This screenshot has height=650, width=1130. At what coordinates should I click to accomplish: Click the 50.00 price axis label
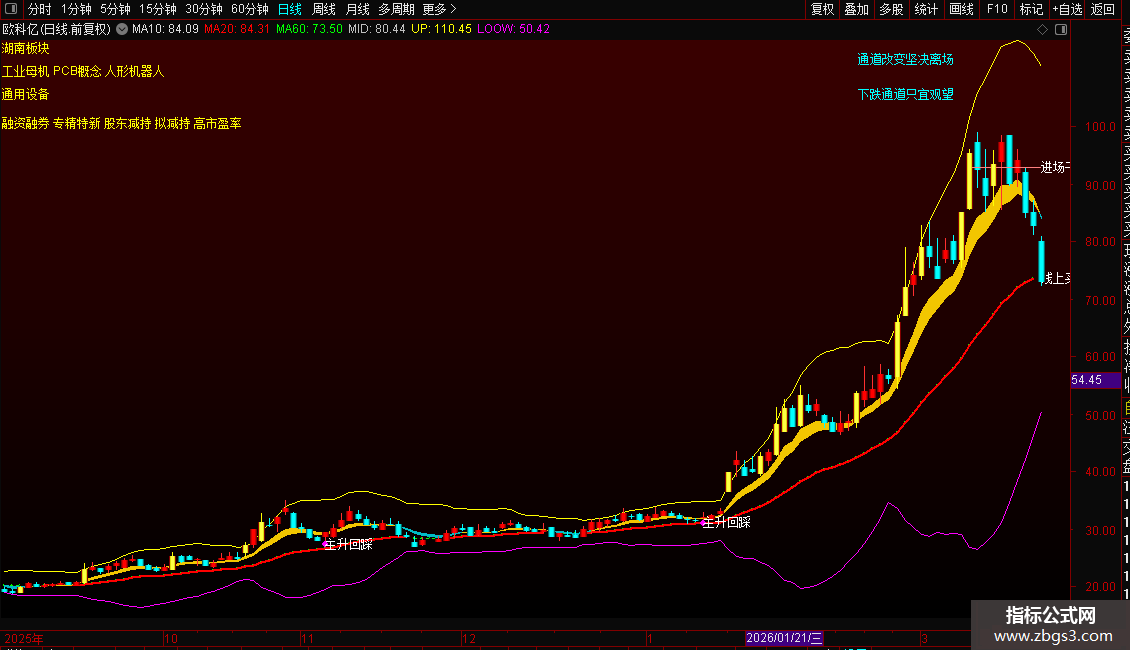click(1100, 416)
